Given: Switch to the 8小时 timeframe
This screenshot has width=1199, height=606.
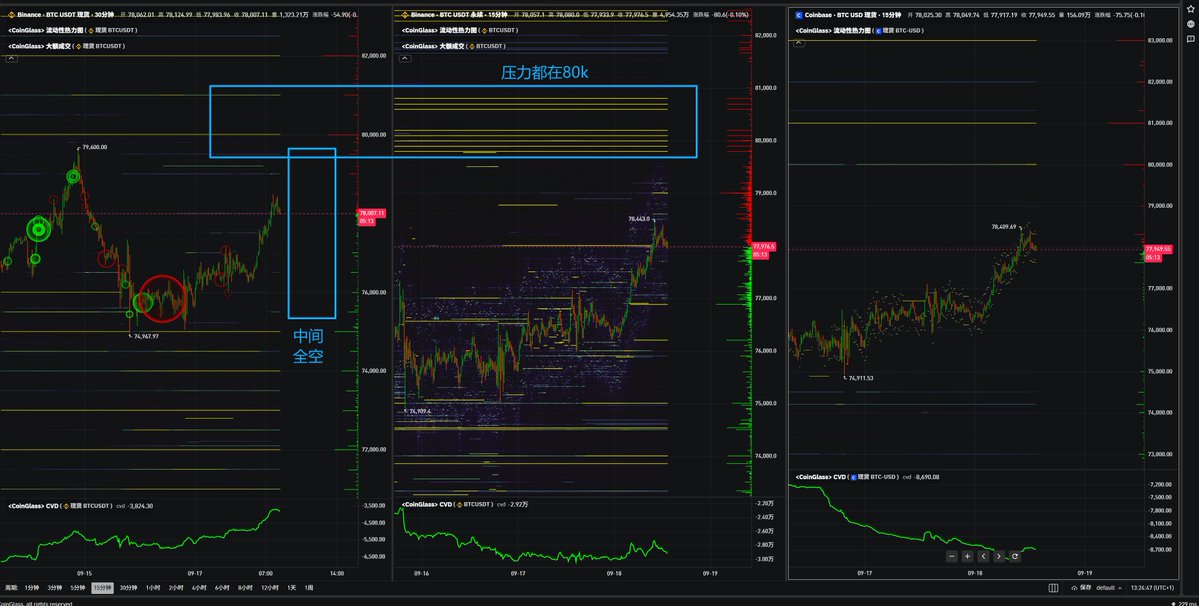Looking at the screenshot, I should 245,588.
